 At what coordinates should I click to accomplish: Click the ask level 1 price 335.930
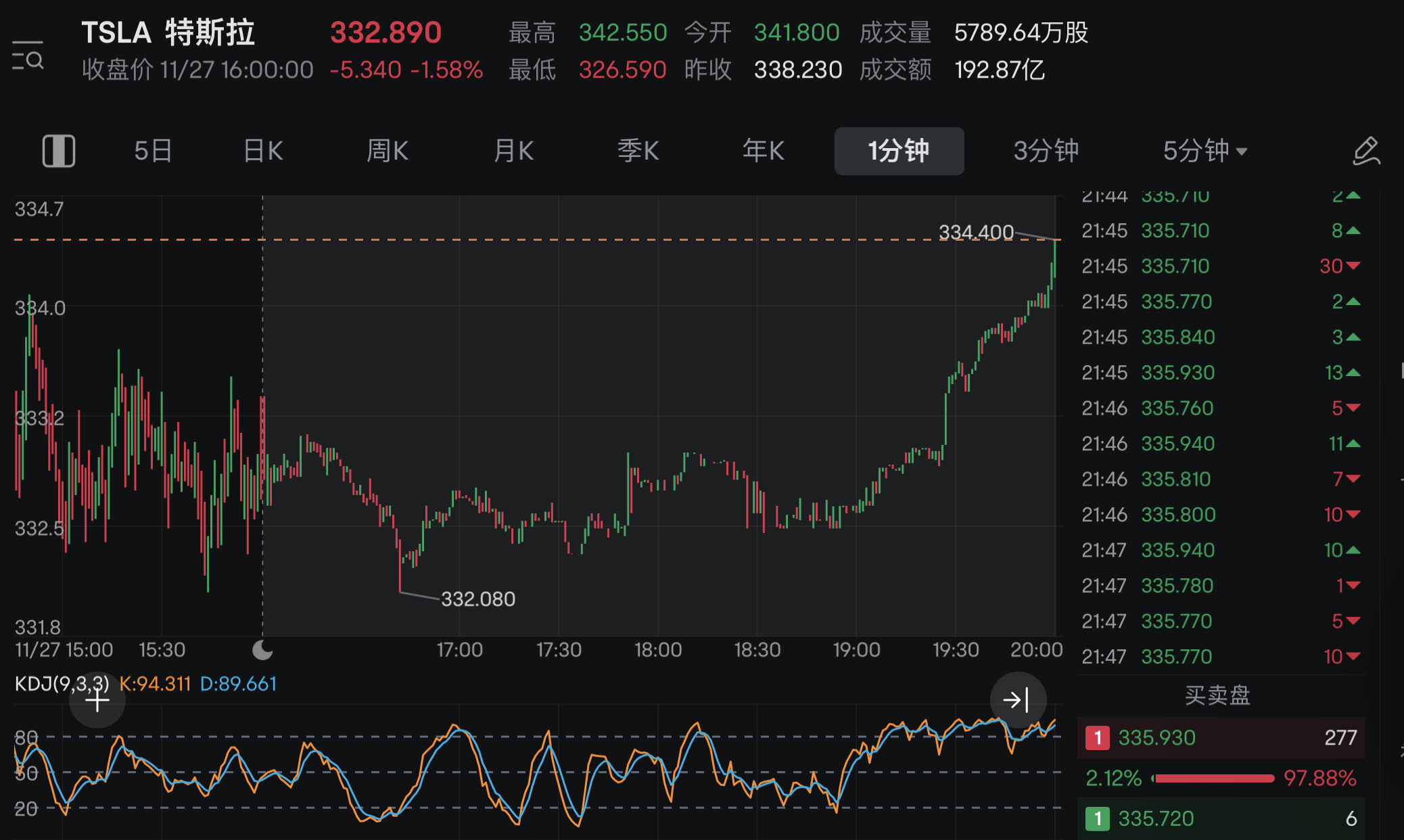click(x=1156, y=738)
